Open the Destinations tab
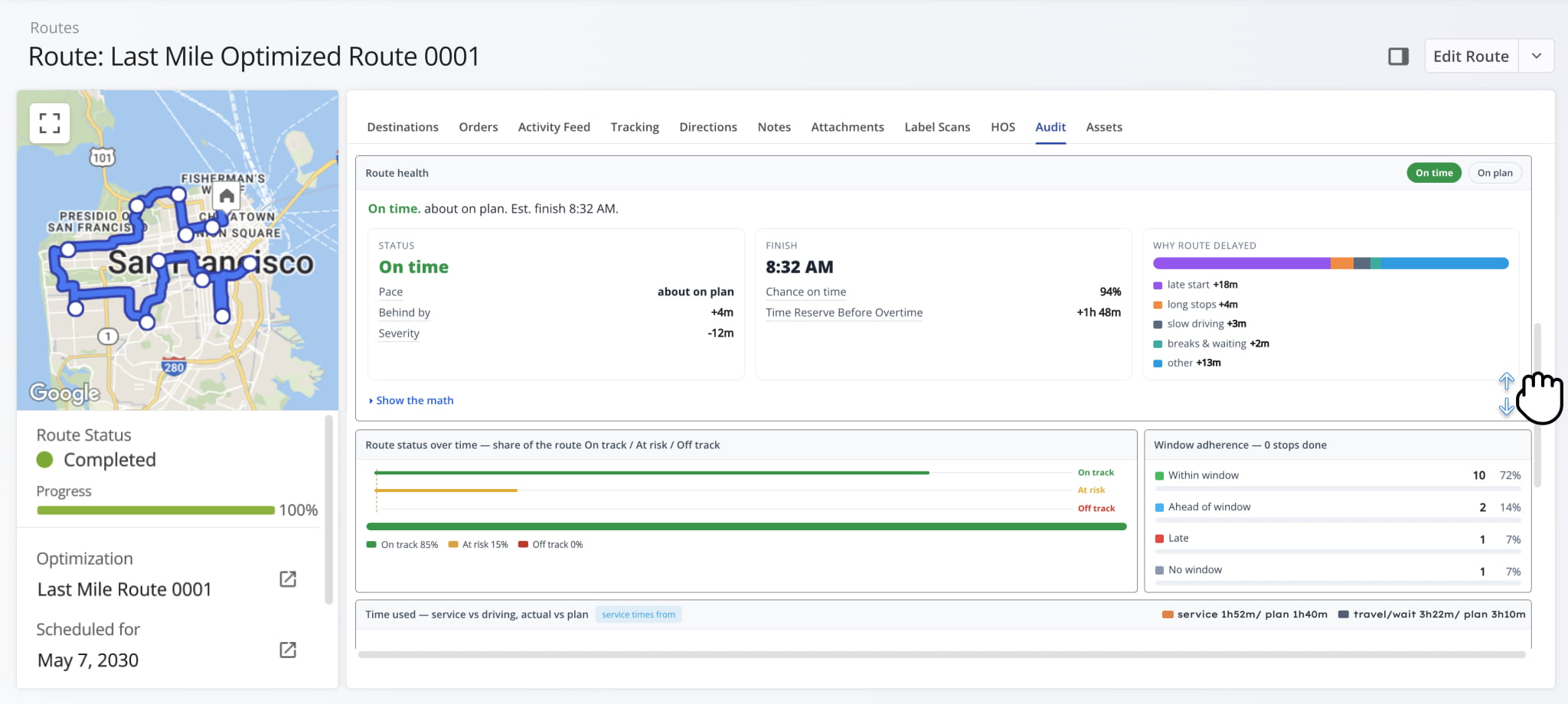This screenshot has height=704, width=1568. coord(403,127)
